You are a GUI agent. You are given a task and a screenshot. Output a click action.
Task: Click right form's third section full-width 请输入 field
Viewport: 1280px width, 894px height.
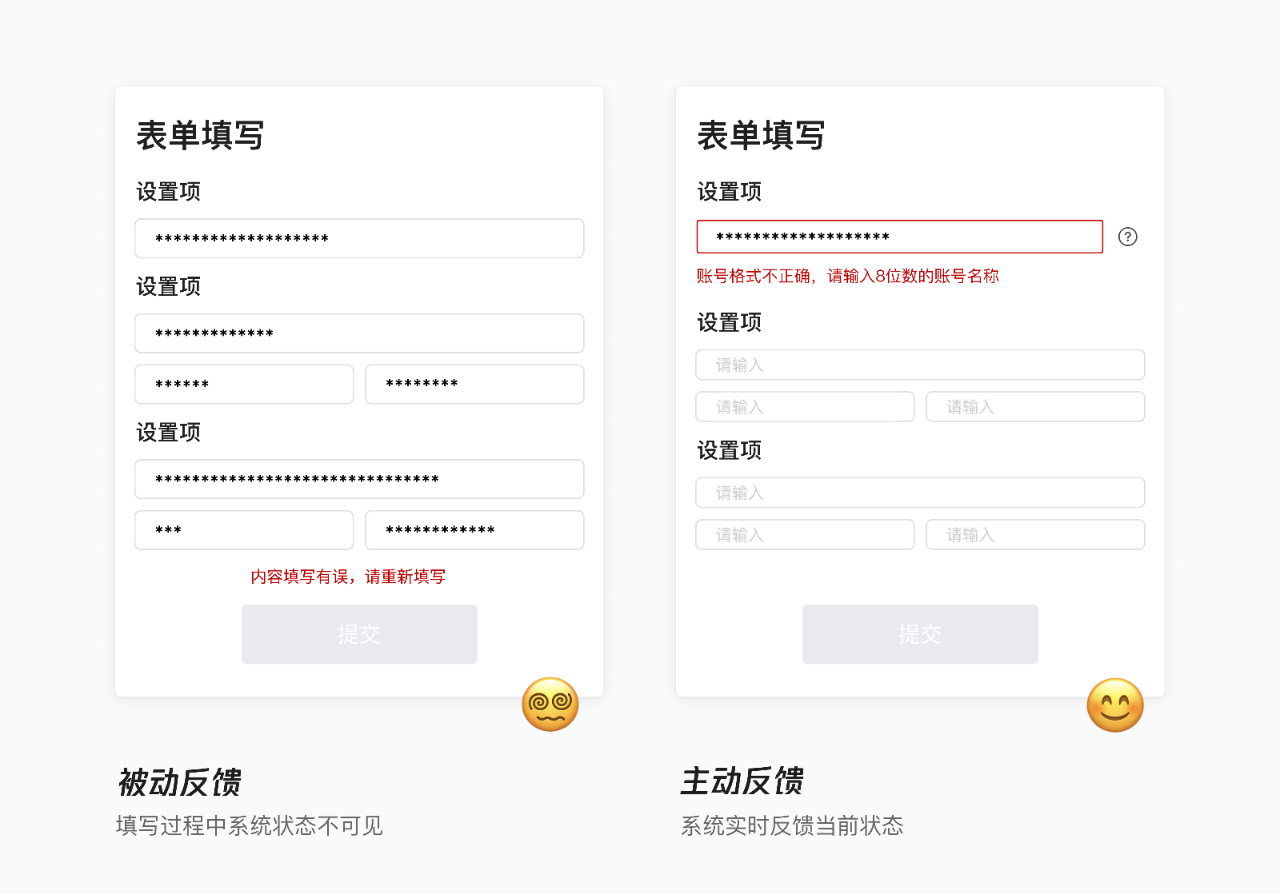[x=920, y=493]
